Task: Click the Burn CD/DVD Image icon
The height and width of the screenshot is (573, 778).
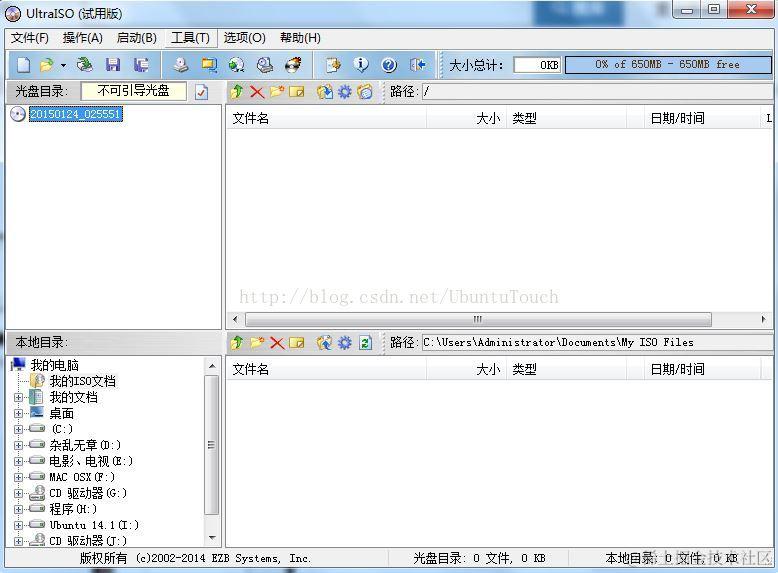Action: (x=293, y=64)
